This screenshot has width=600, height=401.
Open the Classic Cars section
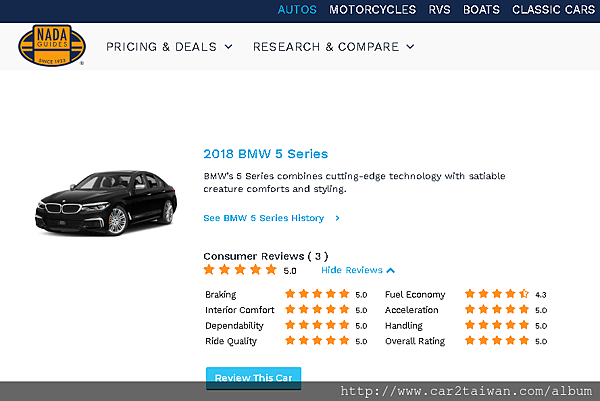[x=551, y=10]
